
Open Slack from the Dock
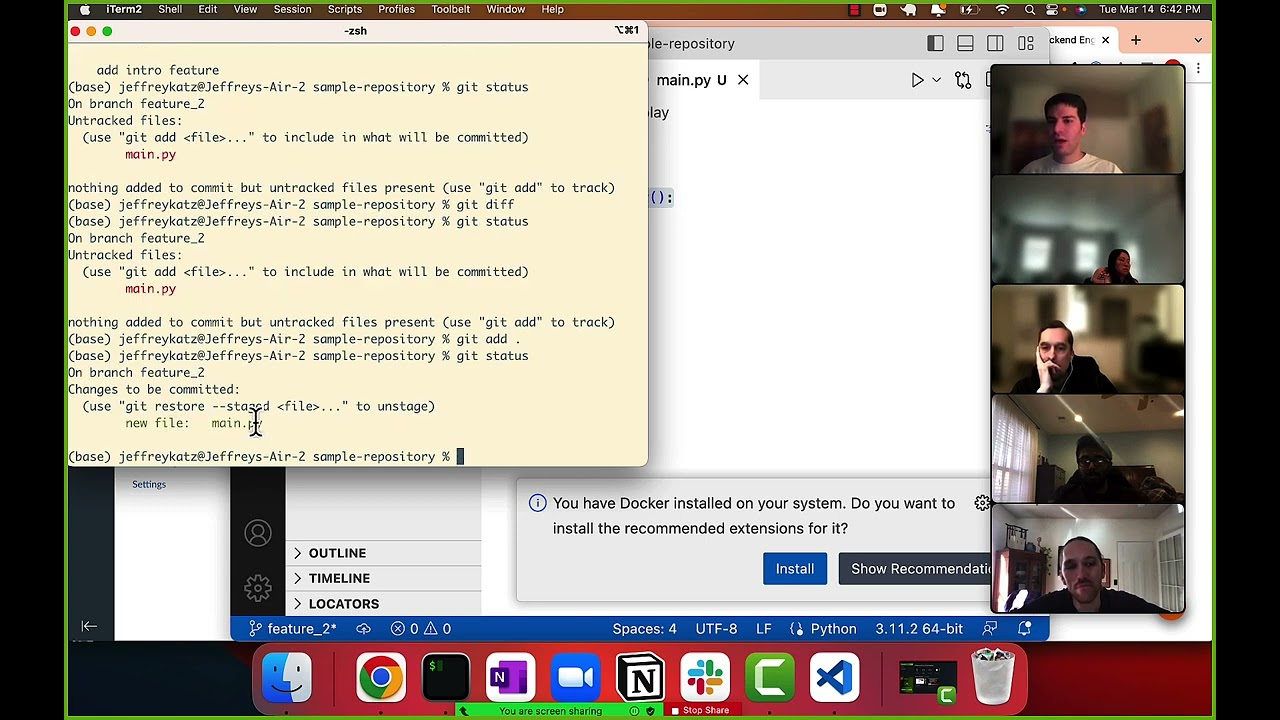tap(706, 678)
